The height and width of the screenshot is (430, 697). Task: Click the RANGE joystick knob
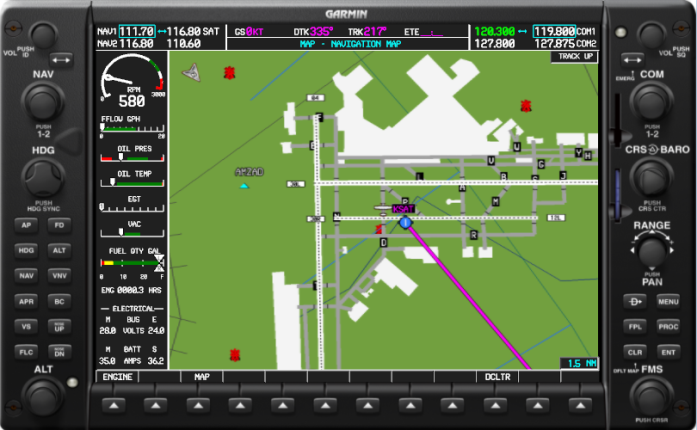pyautogui.click(x=651, y=249)
